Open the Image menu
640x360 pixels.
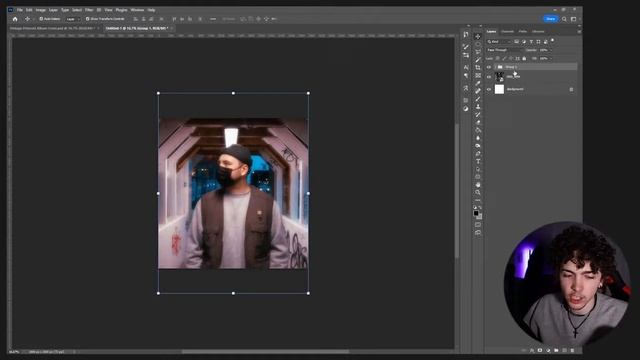(x=40, y=10)
